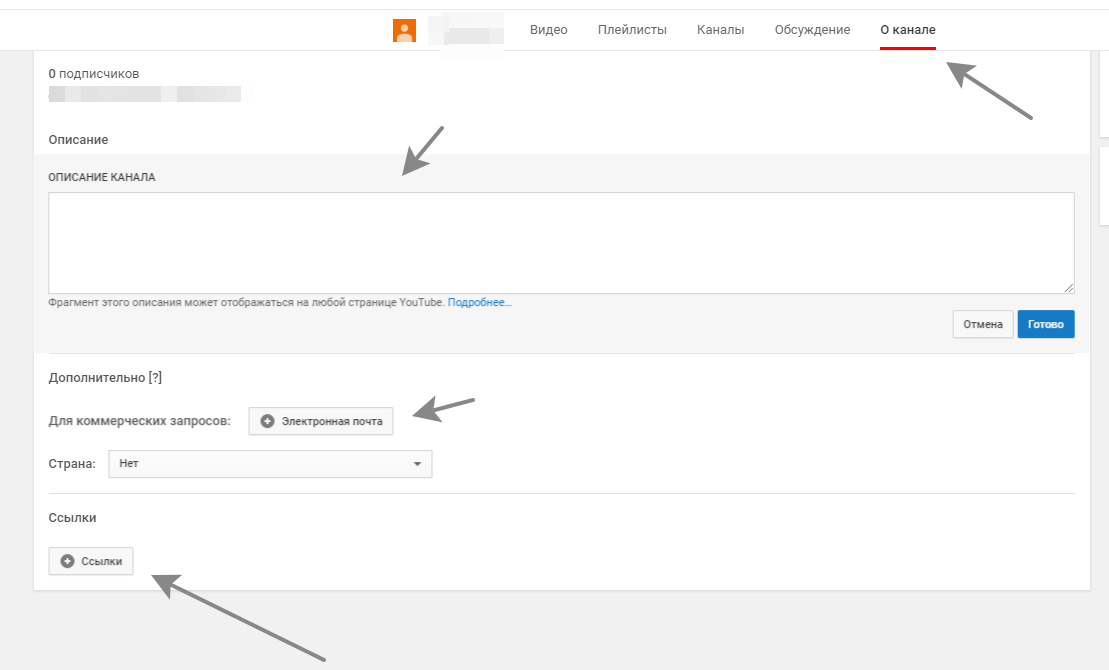
Task: Select the О канале tab
Action: (x=908, y=30)
